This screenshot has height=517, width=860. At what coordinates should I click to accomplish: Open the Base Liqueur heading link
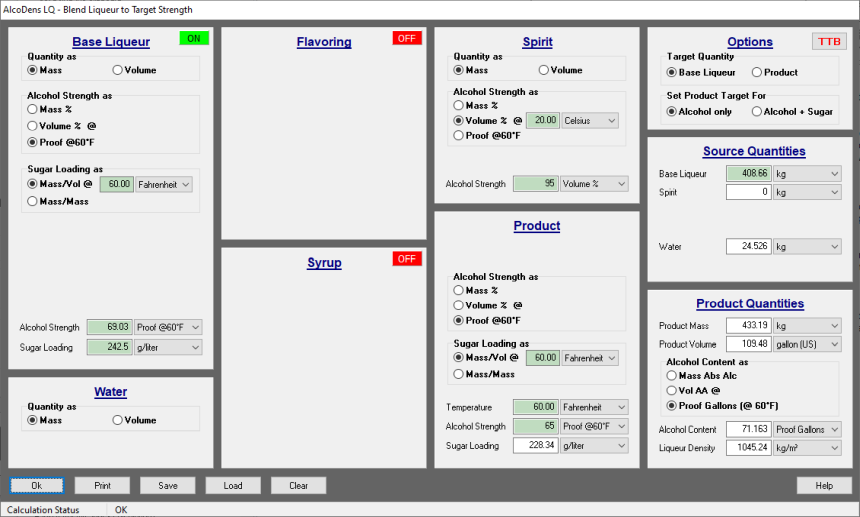pyautogui.click(x=111, y=42)
